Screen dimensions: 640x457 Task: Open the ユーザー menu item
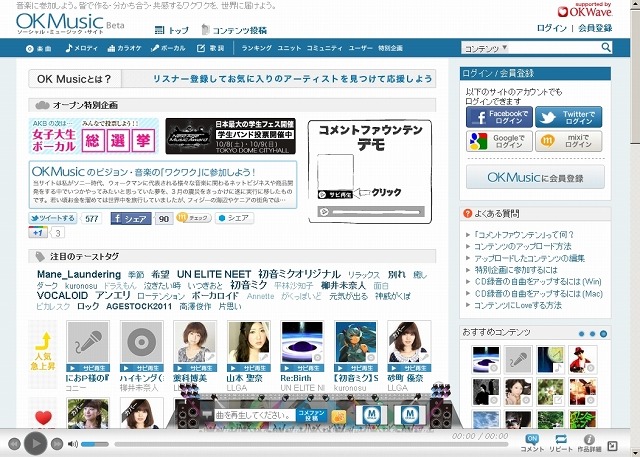tap(360, 48)
